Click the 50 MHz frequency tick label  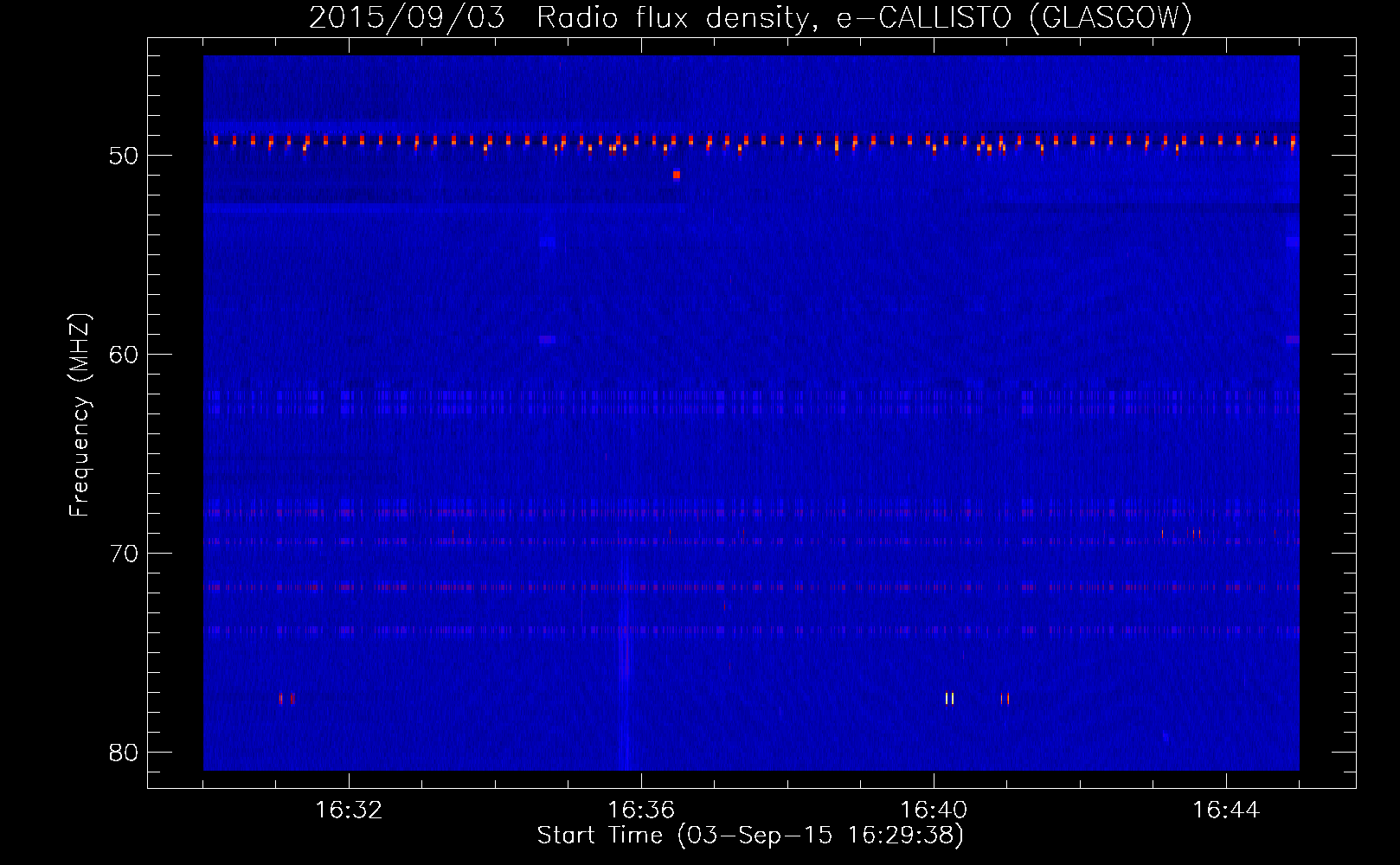pos(124,156)
